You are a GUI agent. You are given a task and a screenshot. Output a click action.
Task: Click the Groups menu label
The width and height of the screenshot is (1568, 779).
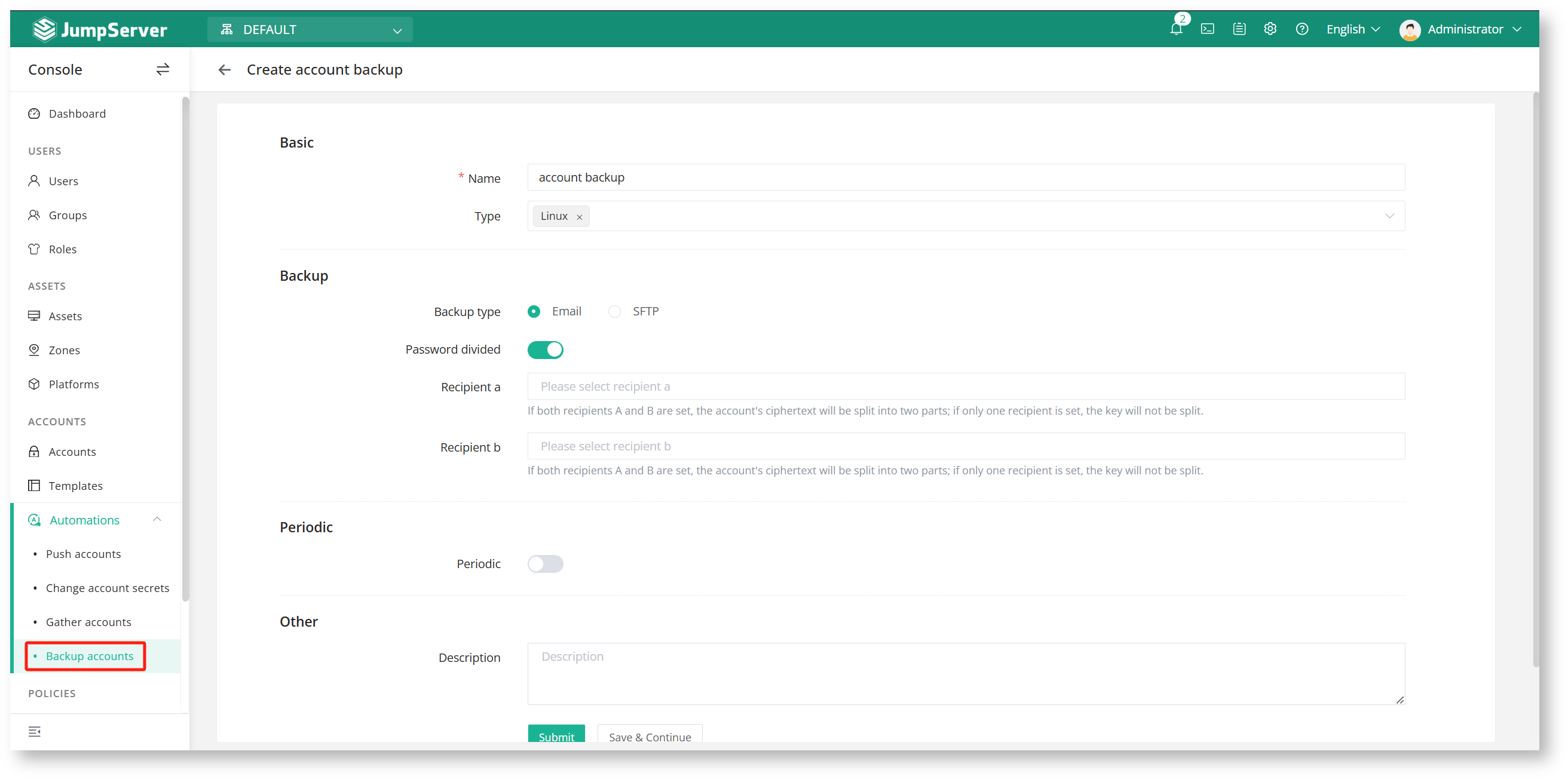point(68,215)
